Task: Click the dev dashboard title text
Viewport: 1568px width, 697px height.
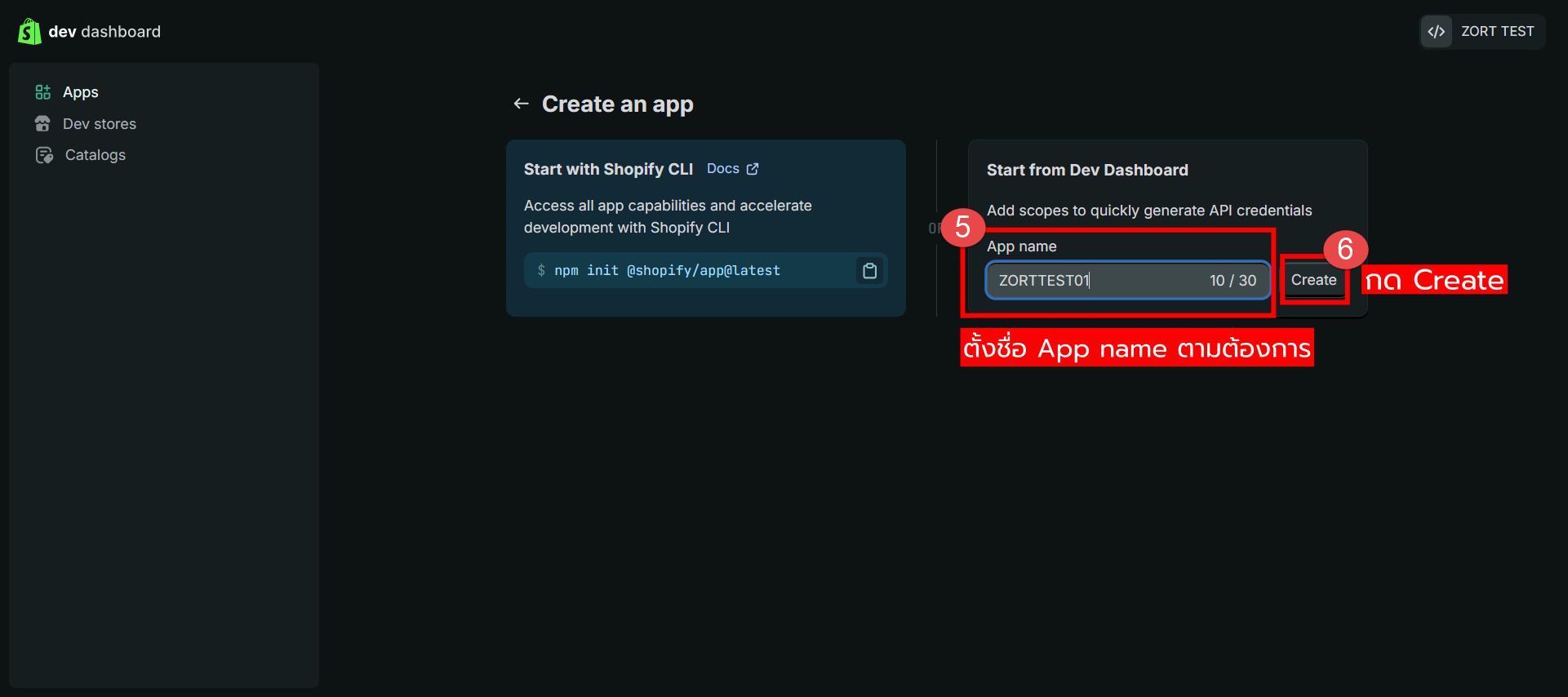Action: point(104,32)
